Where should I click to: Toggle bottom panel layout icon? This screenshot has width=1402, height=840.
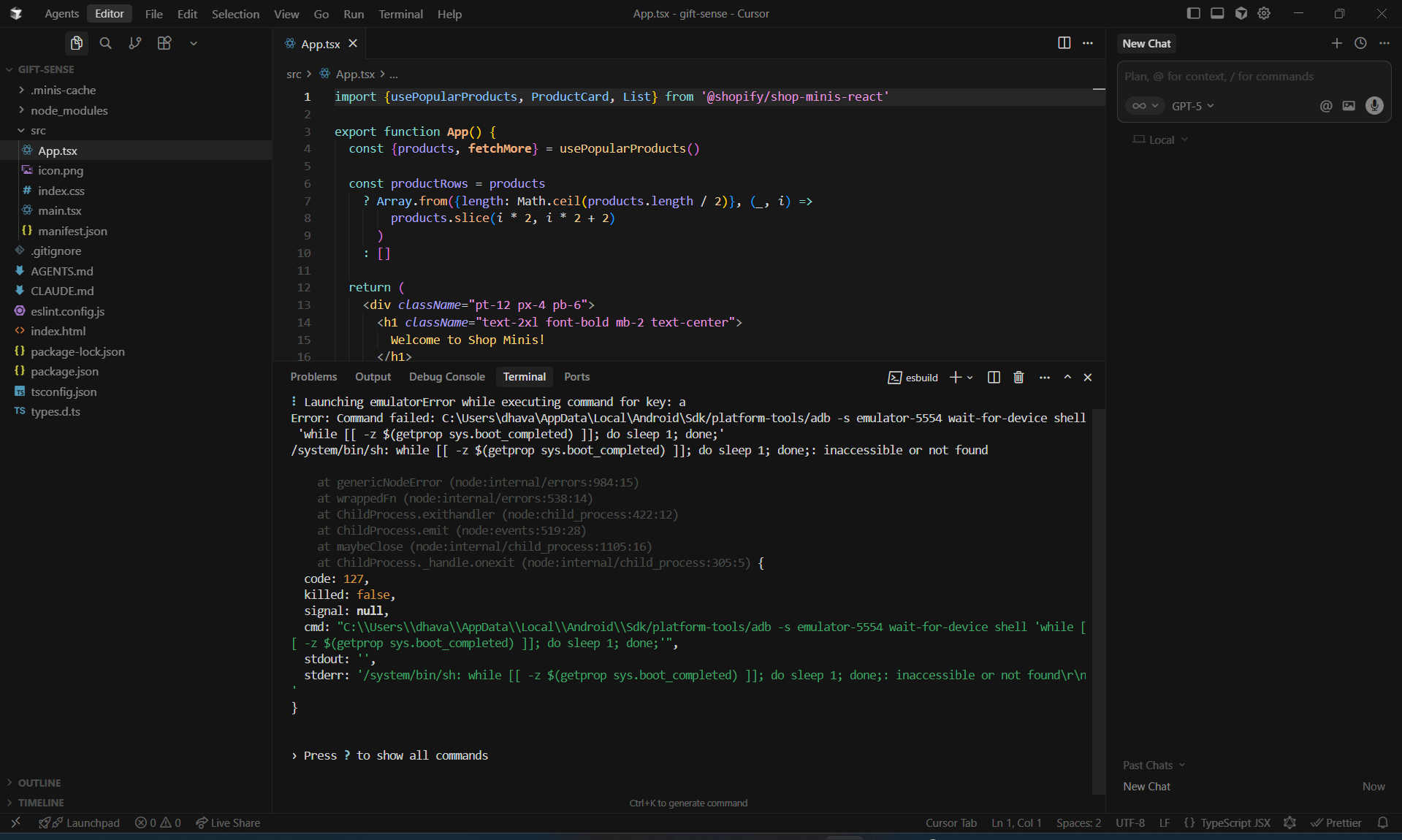coord(1217,13)
